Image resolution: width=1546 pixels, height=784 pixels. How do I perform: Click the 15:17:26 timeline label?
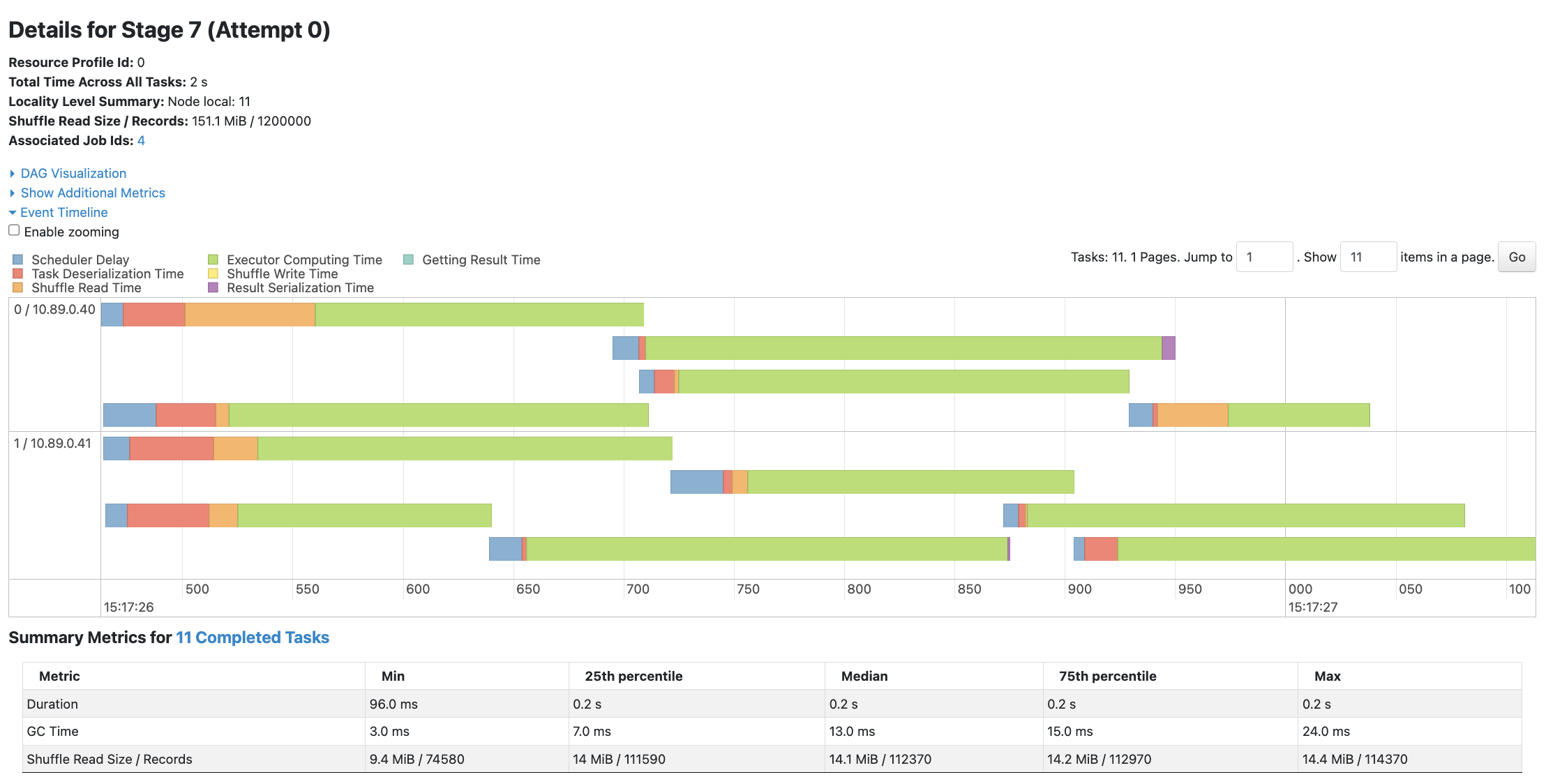128,607
